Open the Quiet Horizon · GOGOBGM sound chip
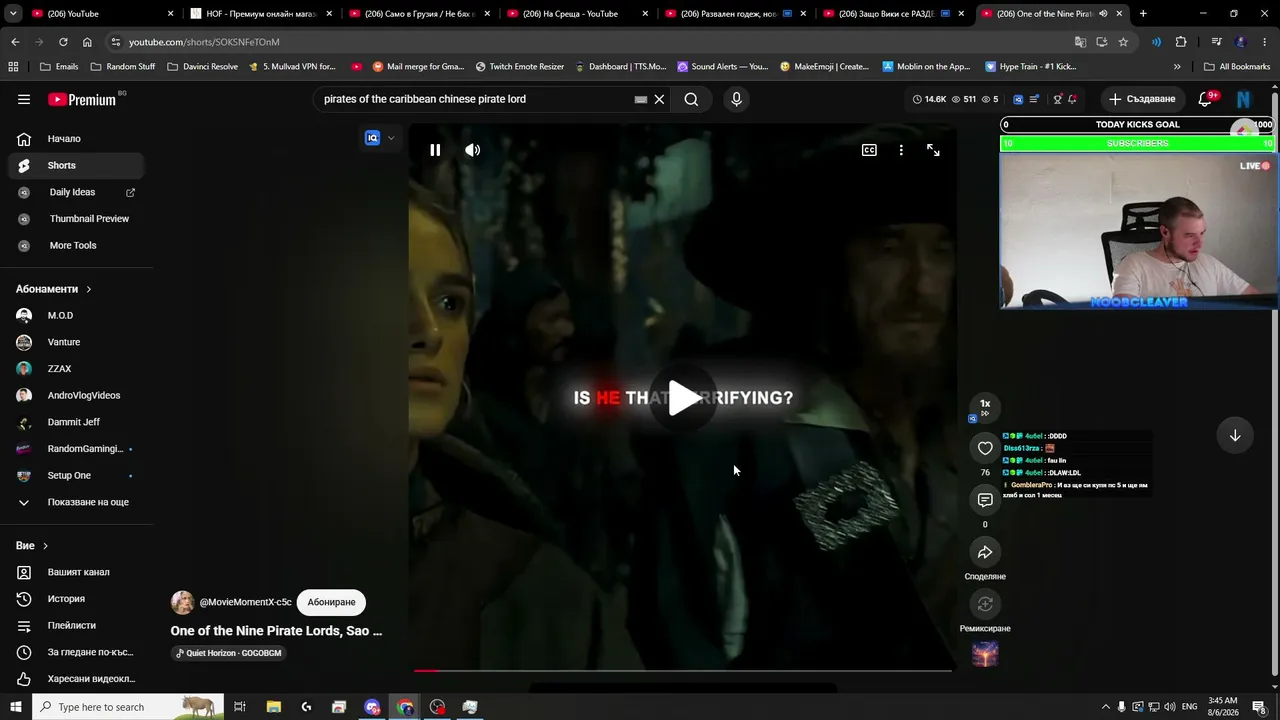Screen dimensions: 1280x720 229,653
